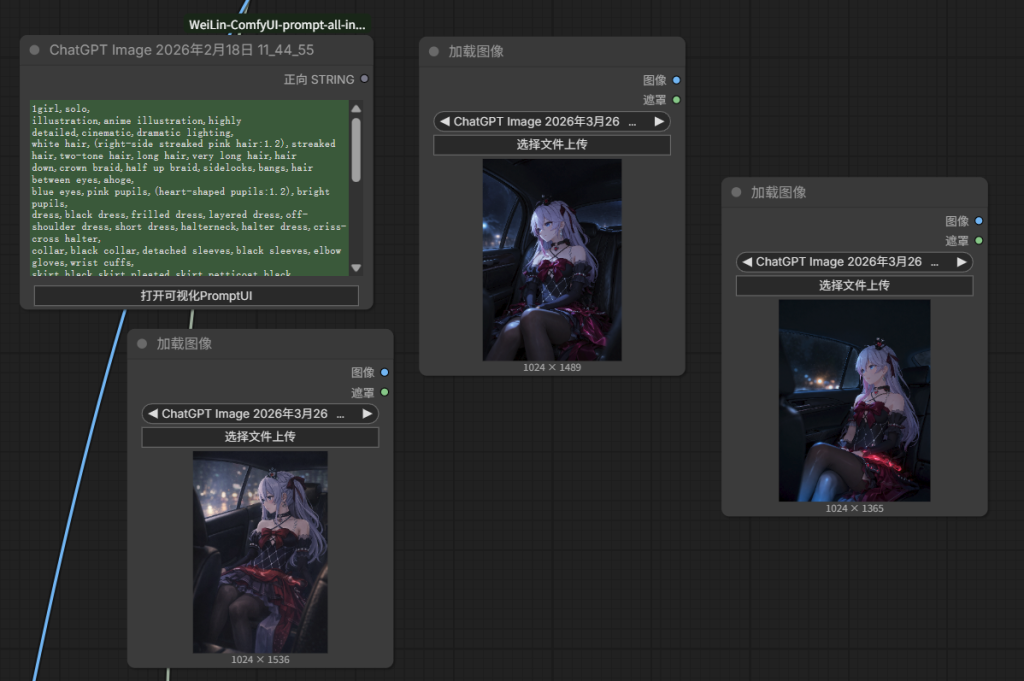The height and width of the screenshot is (681, 1024).
Task: Click 遮罩 output port on the 1024 × 1536 node
Action: (x=385, y=392)
